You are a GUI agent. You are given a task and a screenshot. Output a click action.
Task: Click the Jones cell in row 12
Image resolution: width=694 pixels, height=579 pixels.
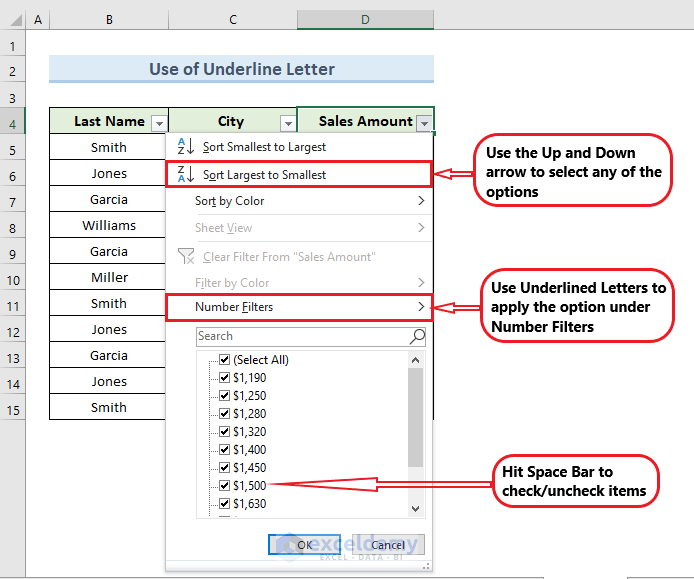point(109,330)
